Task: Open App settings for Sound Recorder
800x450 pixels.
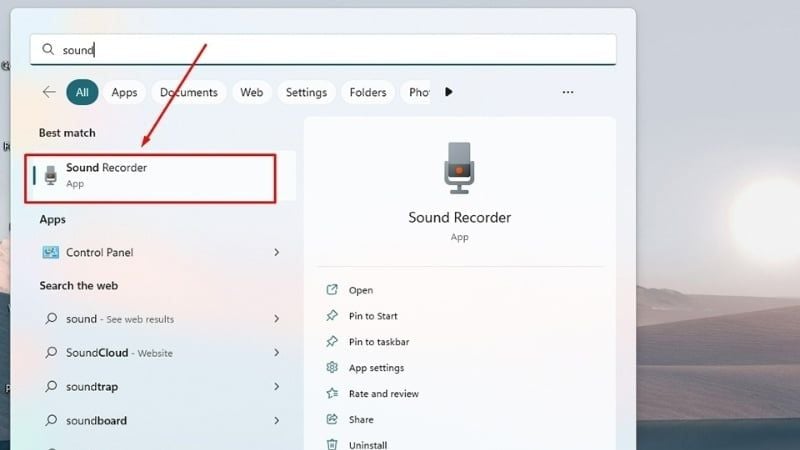Action: coord(377,368)
